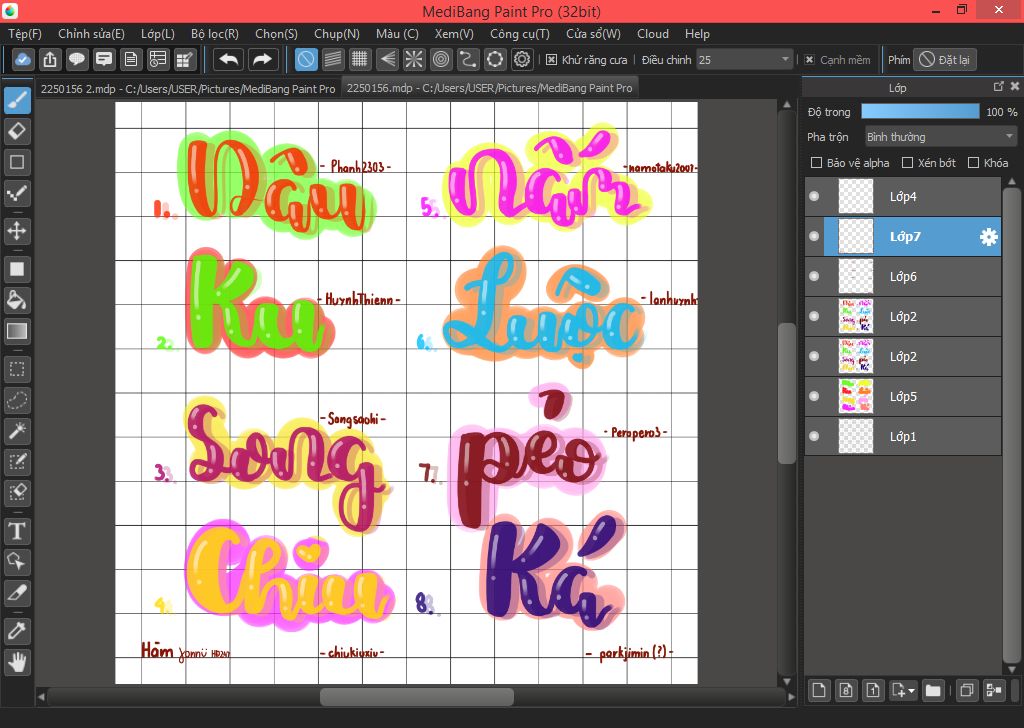This screenshot has height=728, width=1024.
Task: Select the Dot tool
Action: (17, 193)
